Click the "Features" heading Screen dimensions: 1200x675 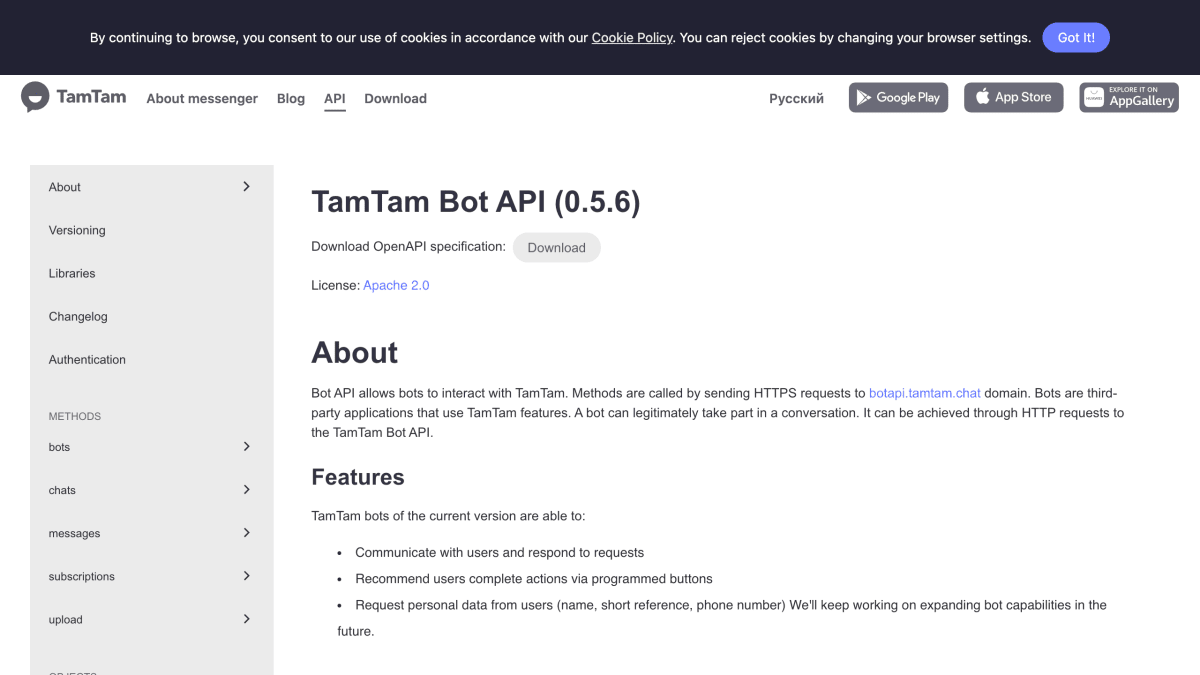coord(358,477)
